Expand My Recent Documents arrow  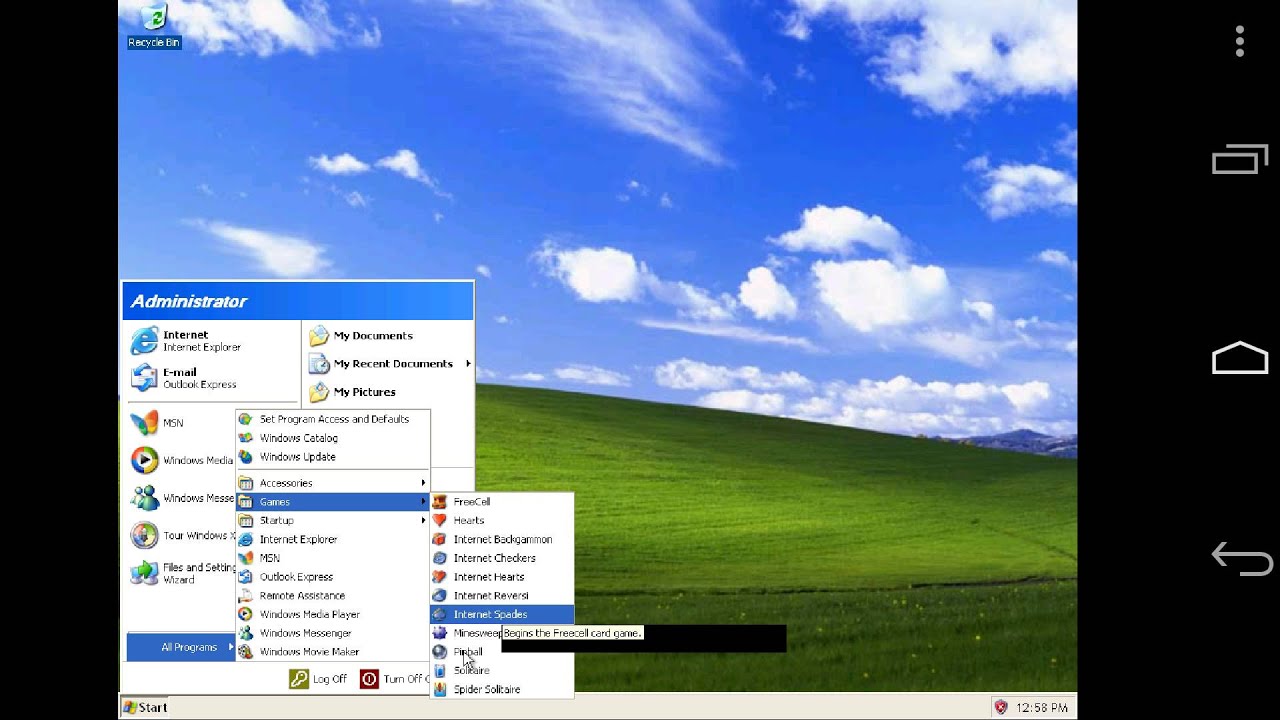click(467, 364)
